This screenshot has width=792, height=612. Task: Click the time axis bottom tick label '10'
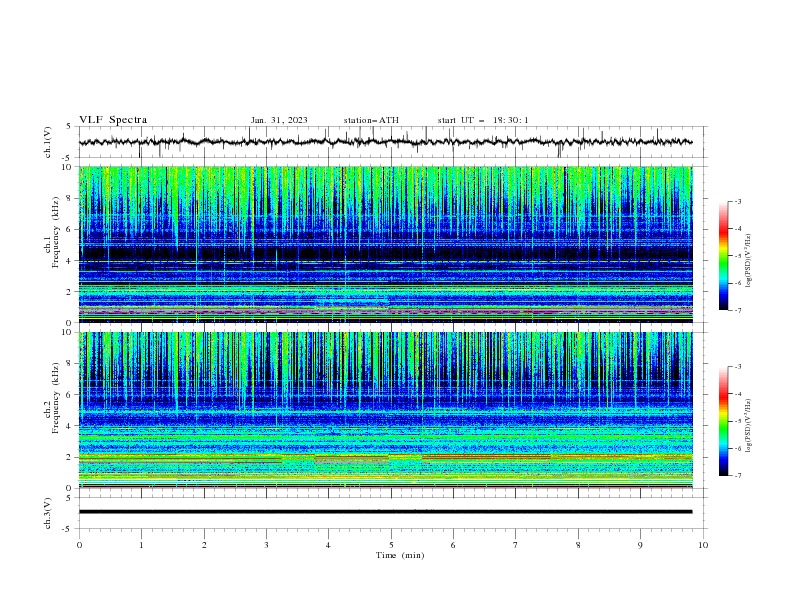coord(703,545)
